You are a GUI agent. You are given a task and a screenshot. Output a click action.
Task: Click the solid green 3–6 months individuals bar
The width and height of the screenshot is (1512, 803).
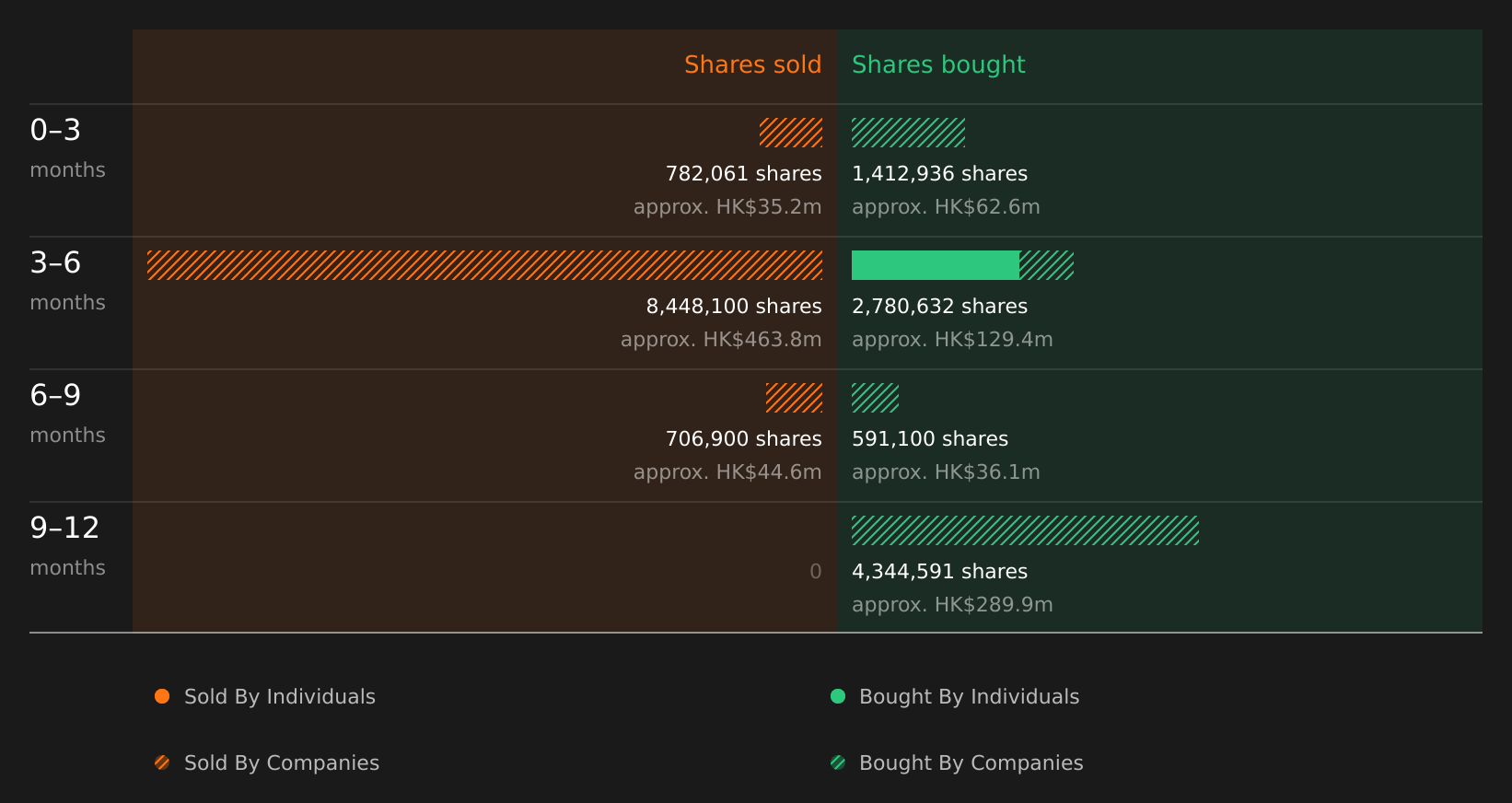936,265
